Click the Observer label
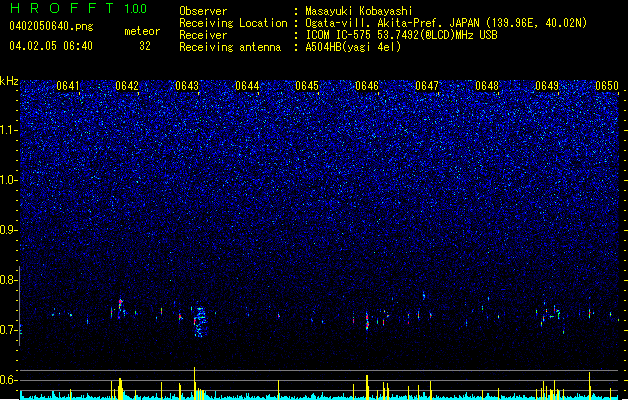629x400 pixels. click(203, 11)
